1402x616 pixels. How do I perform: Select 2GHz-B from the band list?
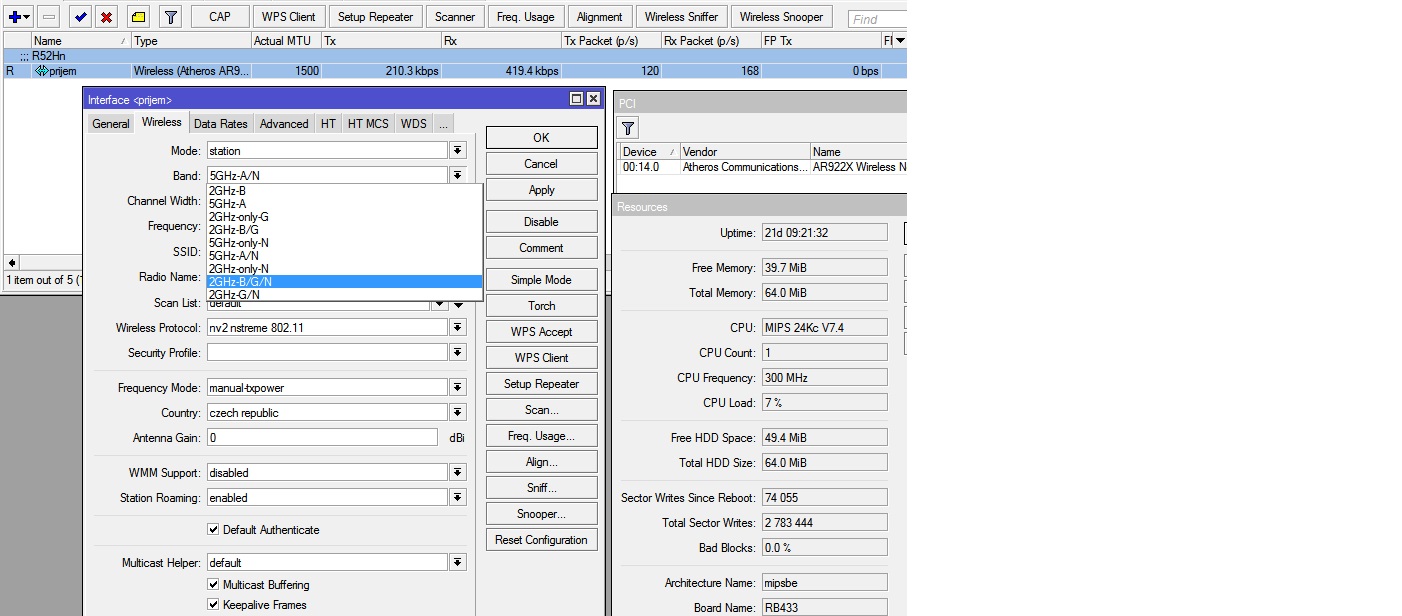click(x=344, y=190)
